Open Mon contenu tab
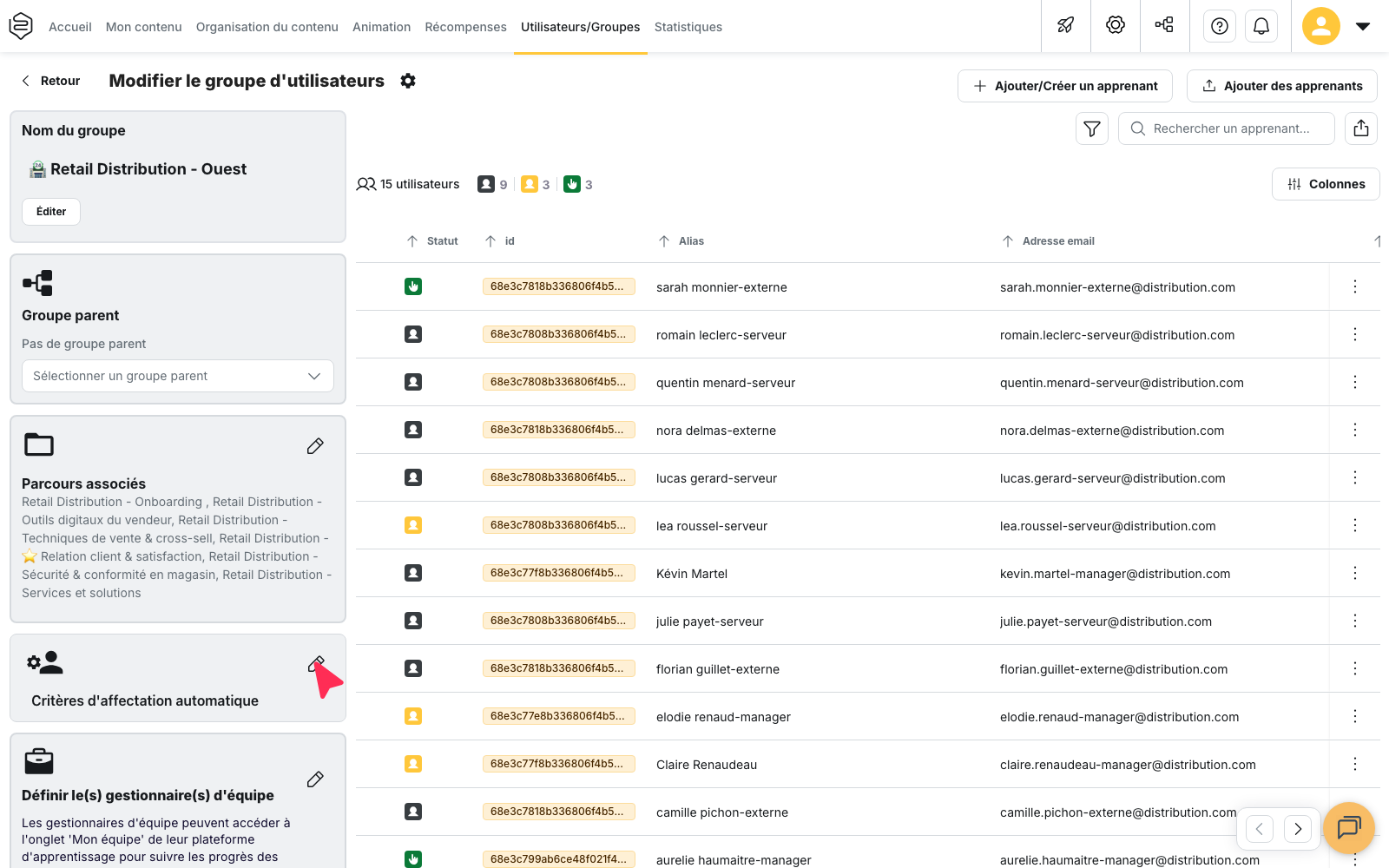 click(x=144, y=27)
